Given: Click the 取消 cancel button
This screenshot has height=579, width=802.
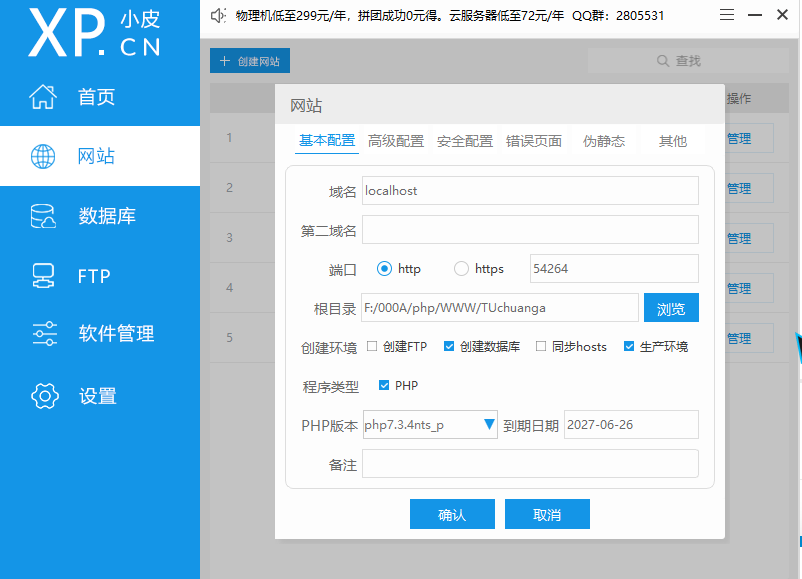Looking at the screenshot, I should 547,514.
